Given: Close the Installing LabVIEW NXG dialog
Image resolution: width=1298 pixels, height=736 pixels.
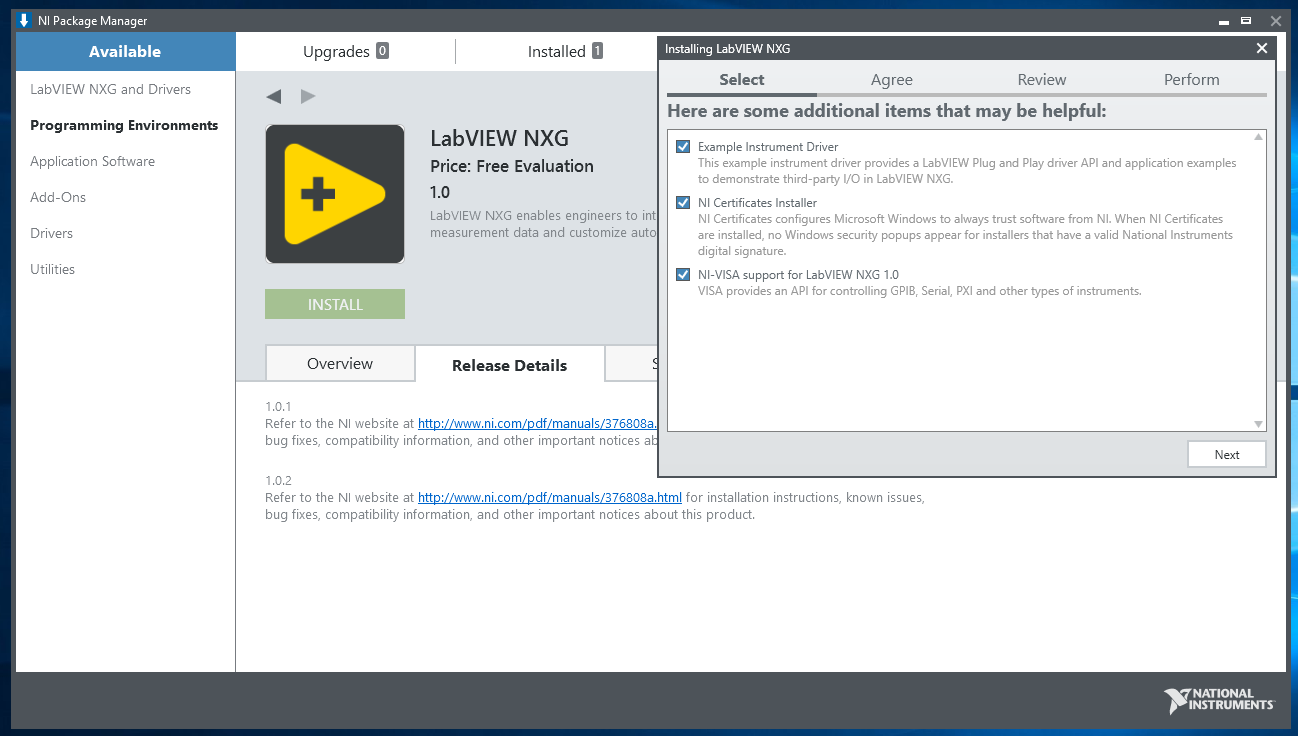Looking at the screenshot, I should pos(1262,48).
